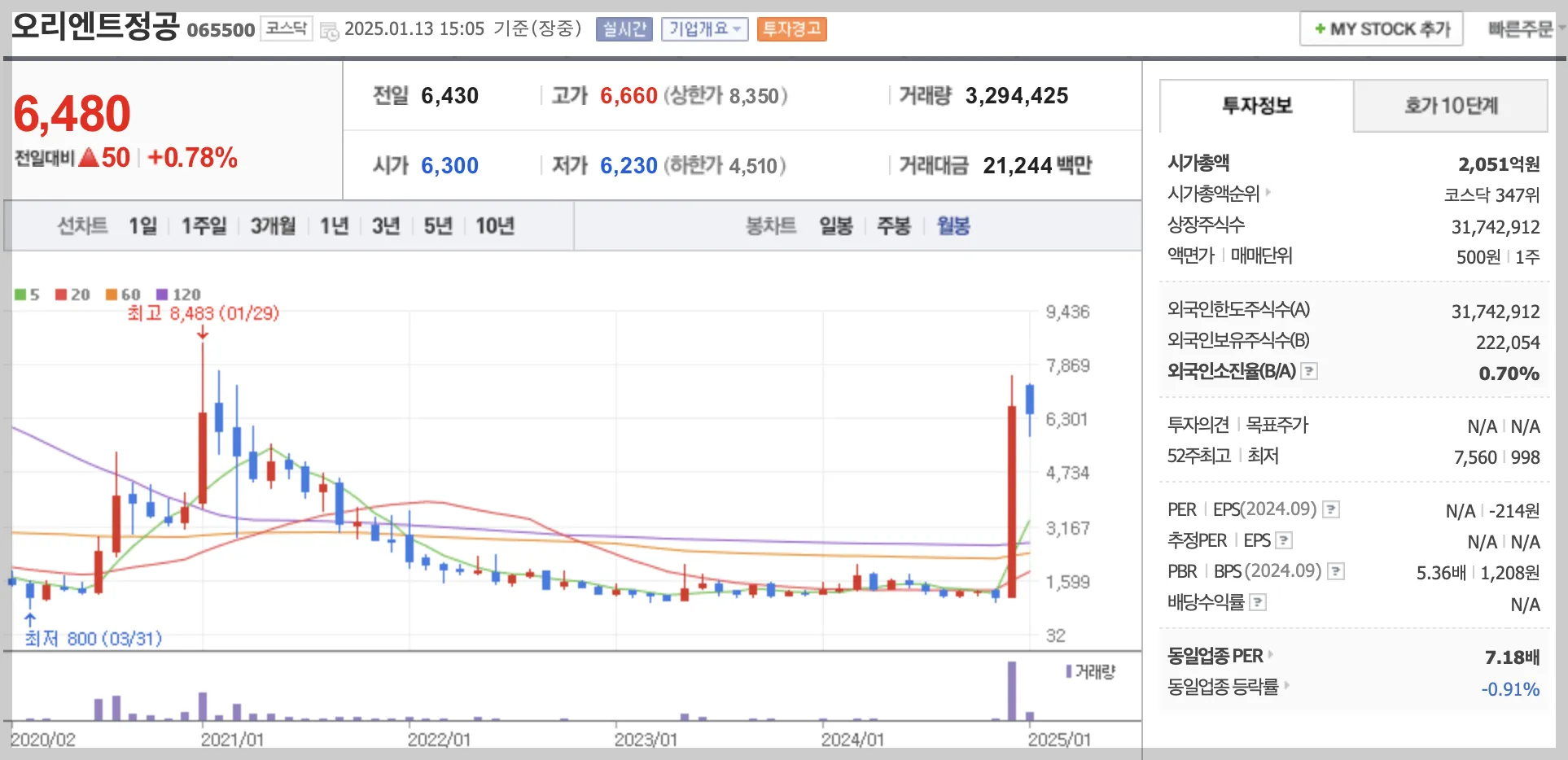Click the 최저 800 (03/31) chart marker
Viewport: 1568px width, 760px height.
94,639
